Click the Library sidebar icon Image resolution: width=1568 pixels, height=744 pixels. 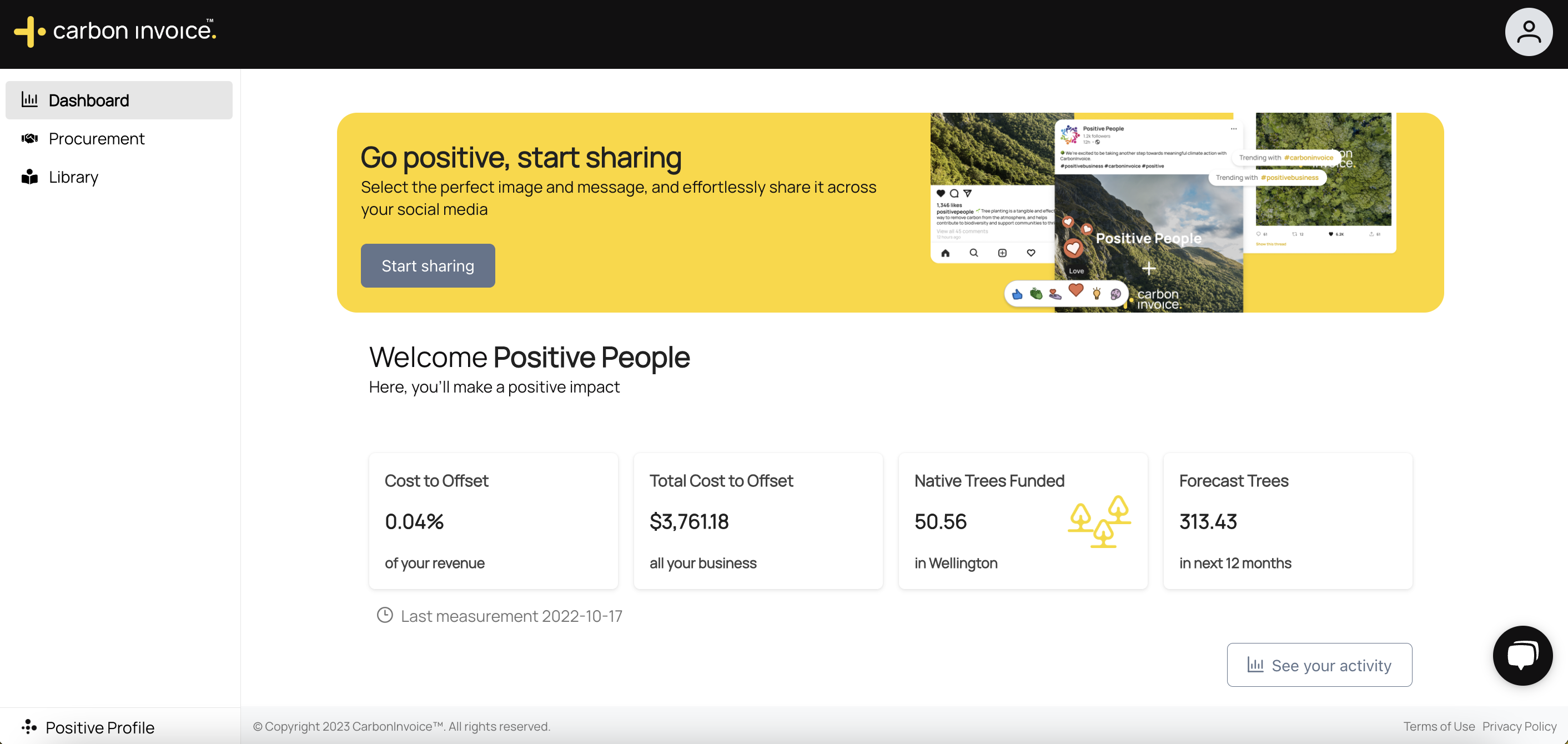(30, 176)
